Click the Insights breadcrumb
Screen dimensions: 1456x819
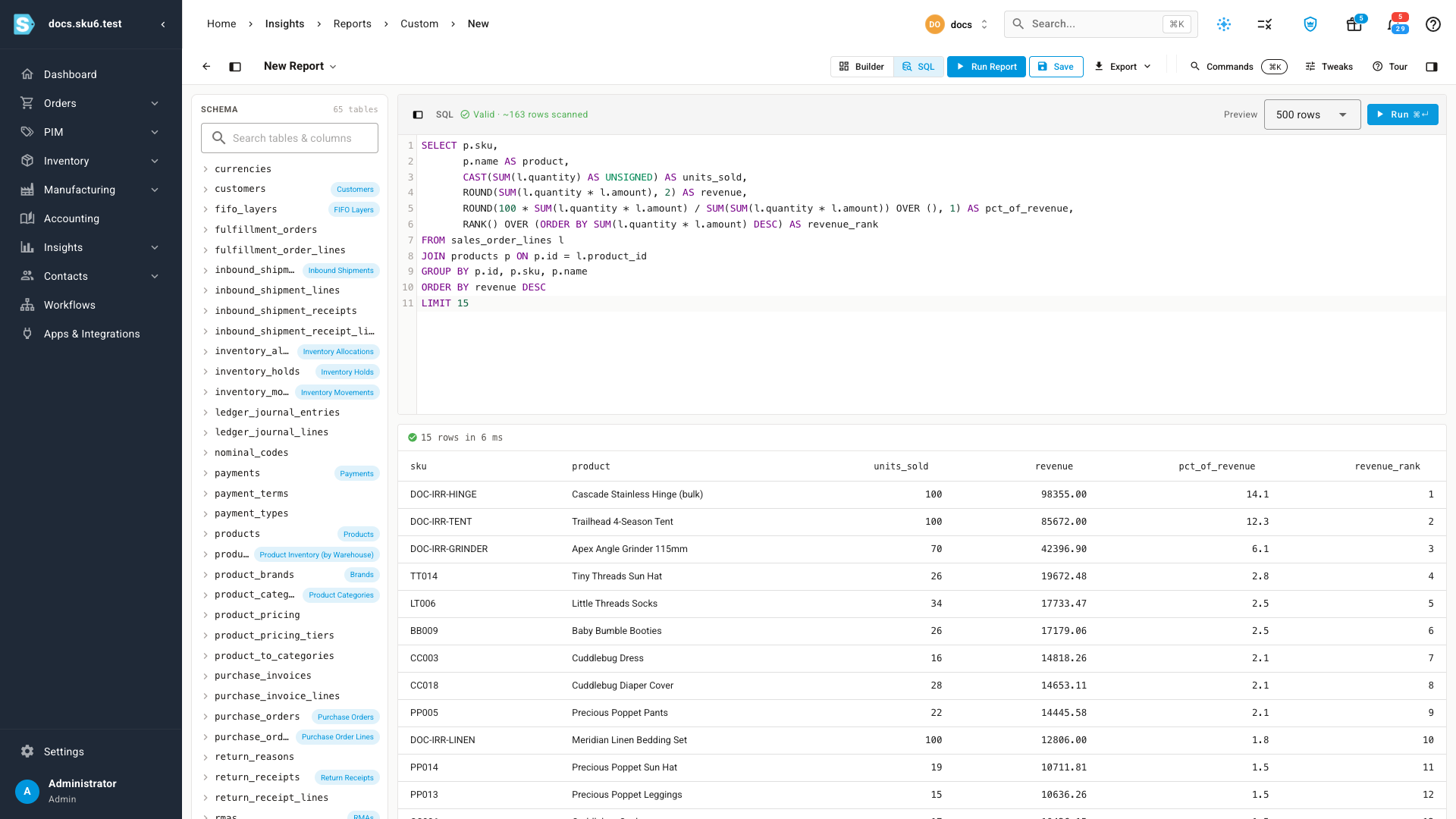284,24
